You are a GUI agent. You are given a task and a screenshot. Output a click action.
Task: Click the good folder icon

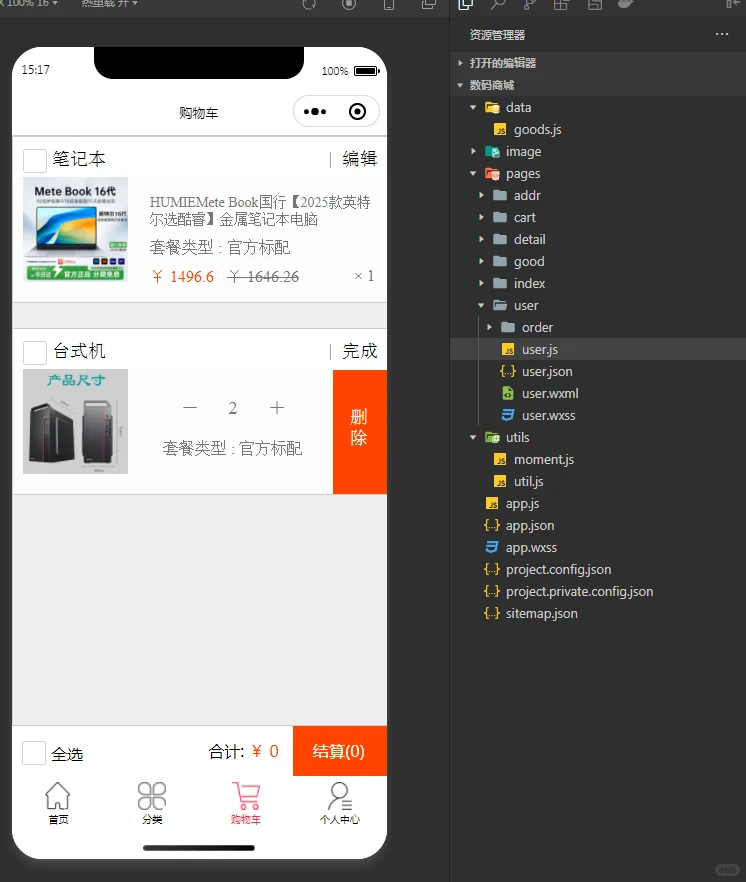(500, 261)
